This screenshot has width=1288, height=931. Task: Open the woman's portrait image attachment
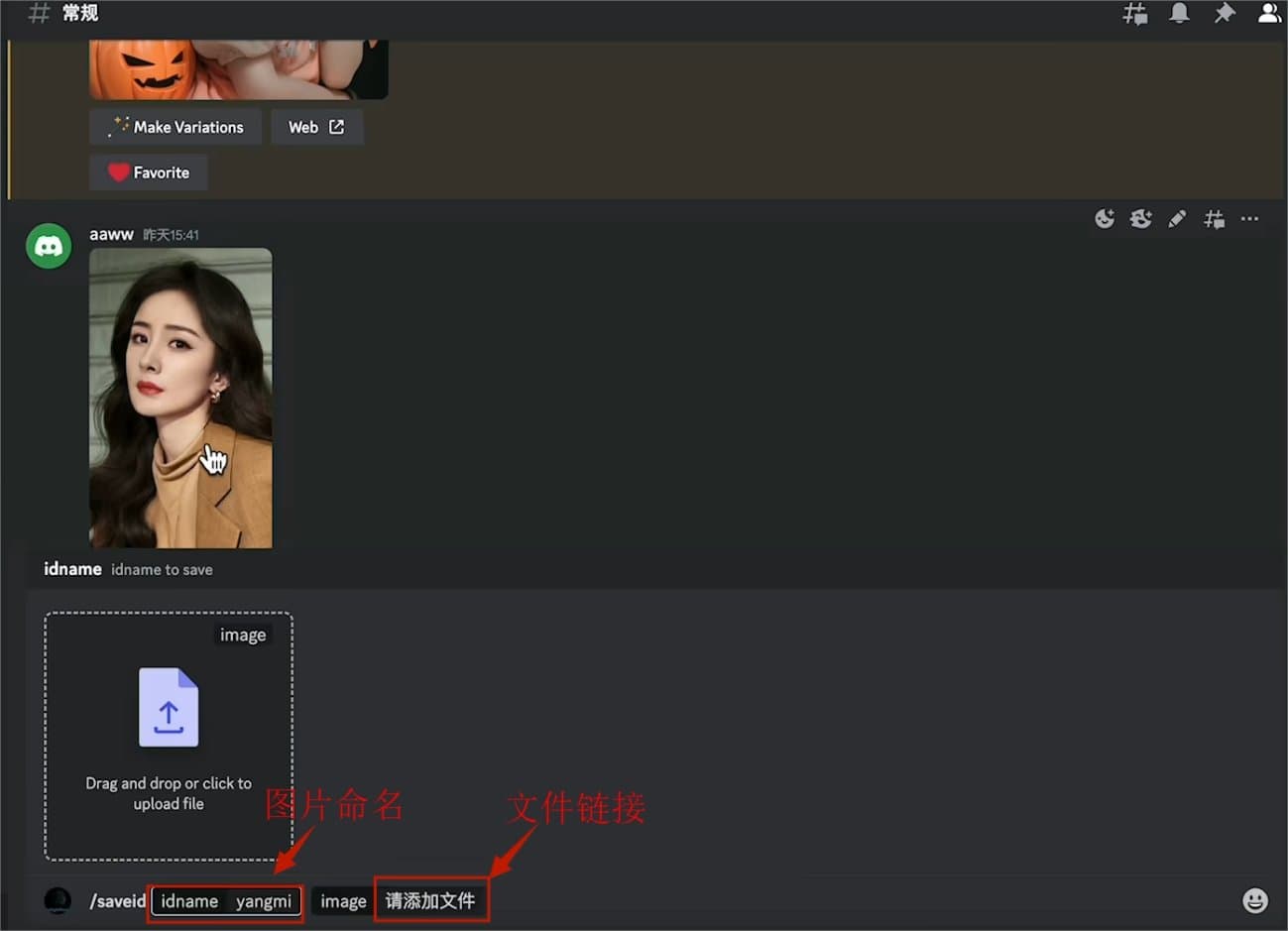coord(180,397)
